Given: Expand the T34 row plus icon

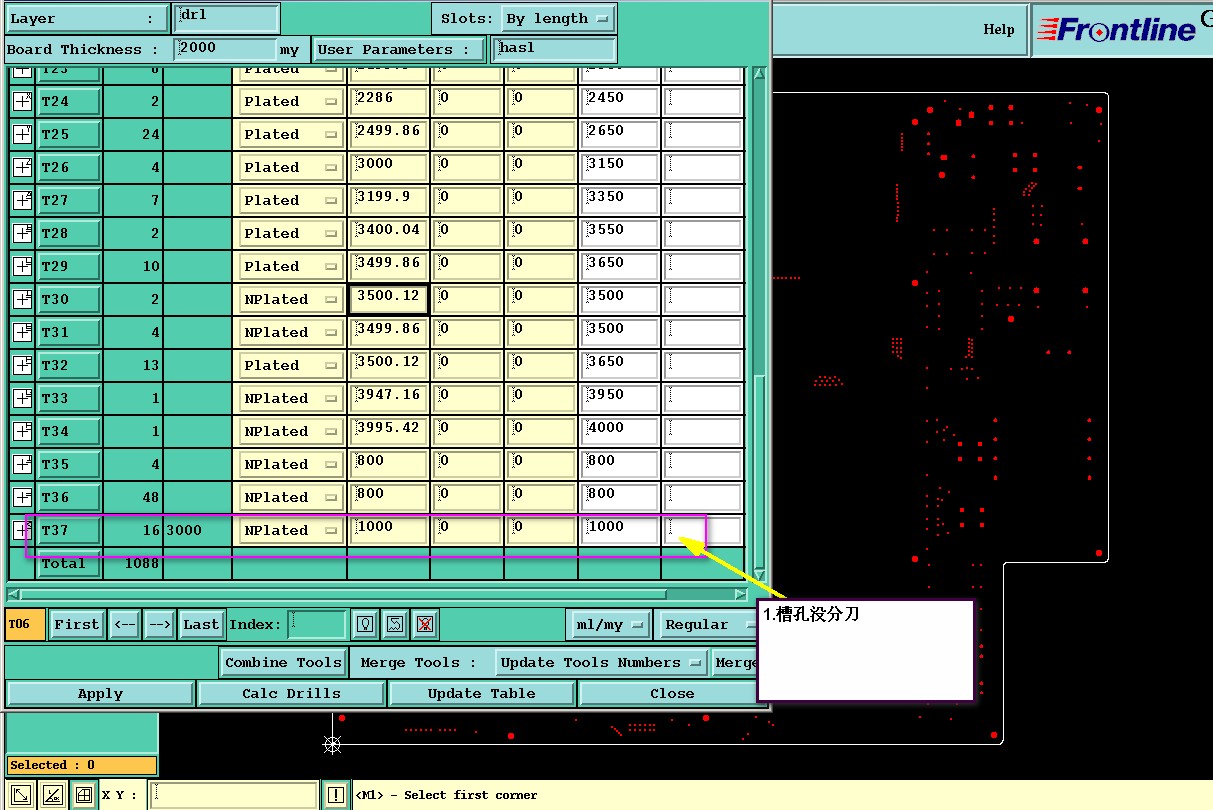Looking at the screenshot, I should tap(22, 431).
